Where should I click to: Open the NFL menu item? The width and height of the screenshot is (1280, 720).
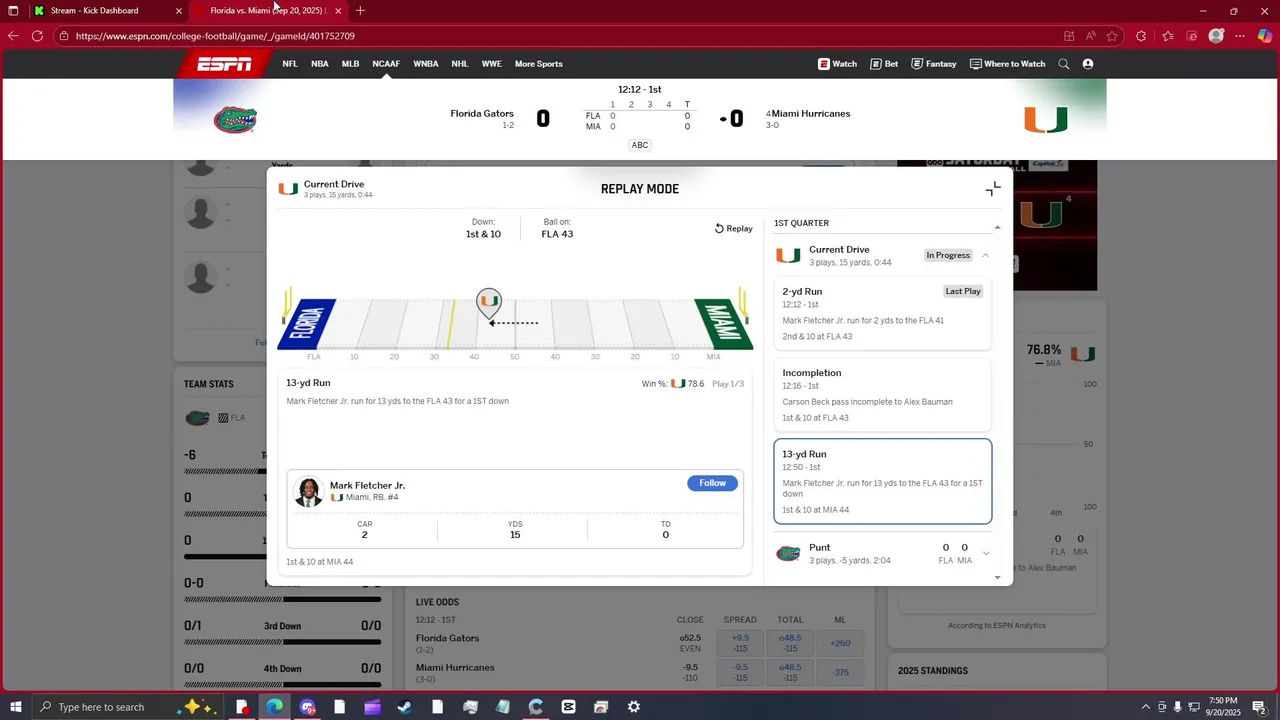pos(290,64)
